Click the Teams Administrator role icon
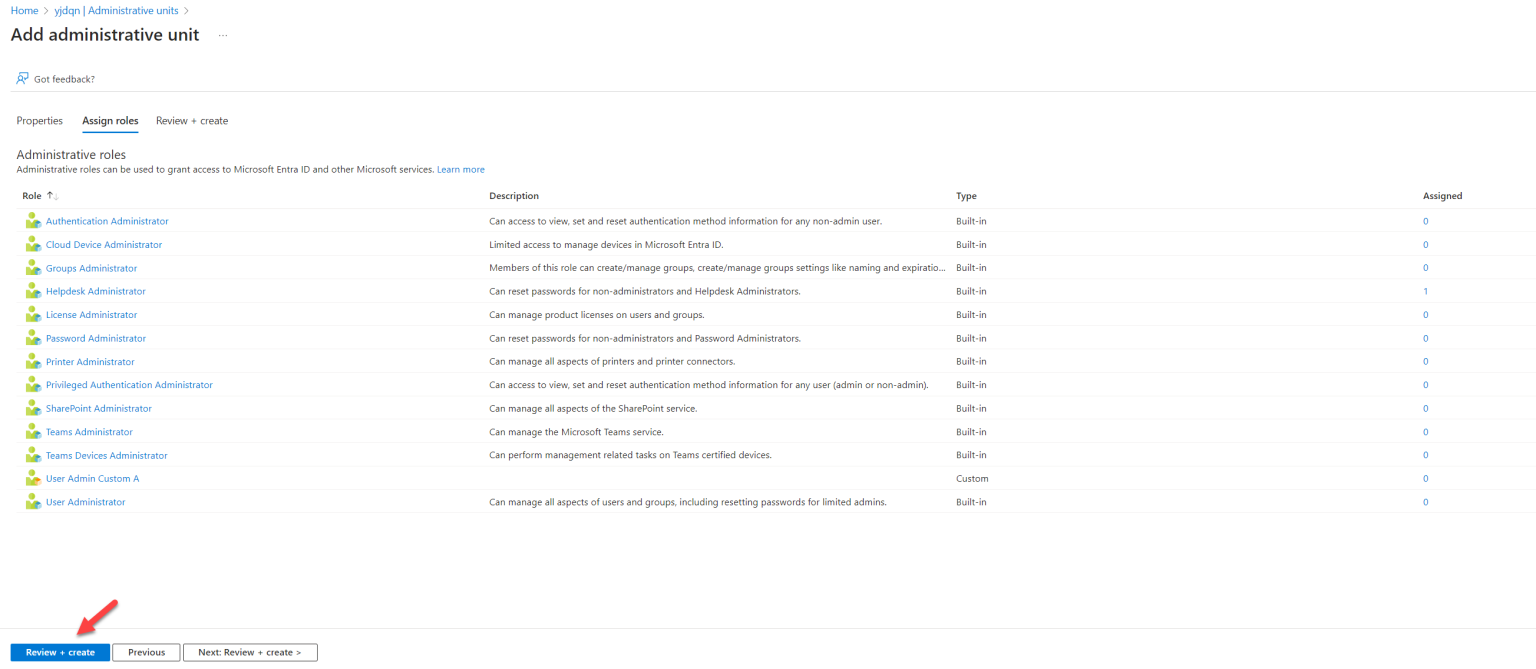 (31, 431)
